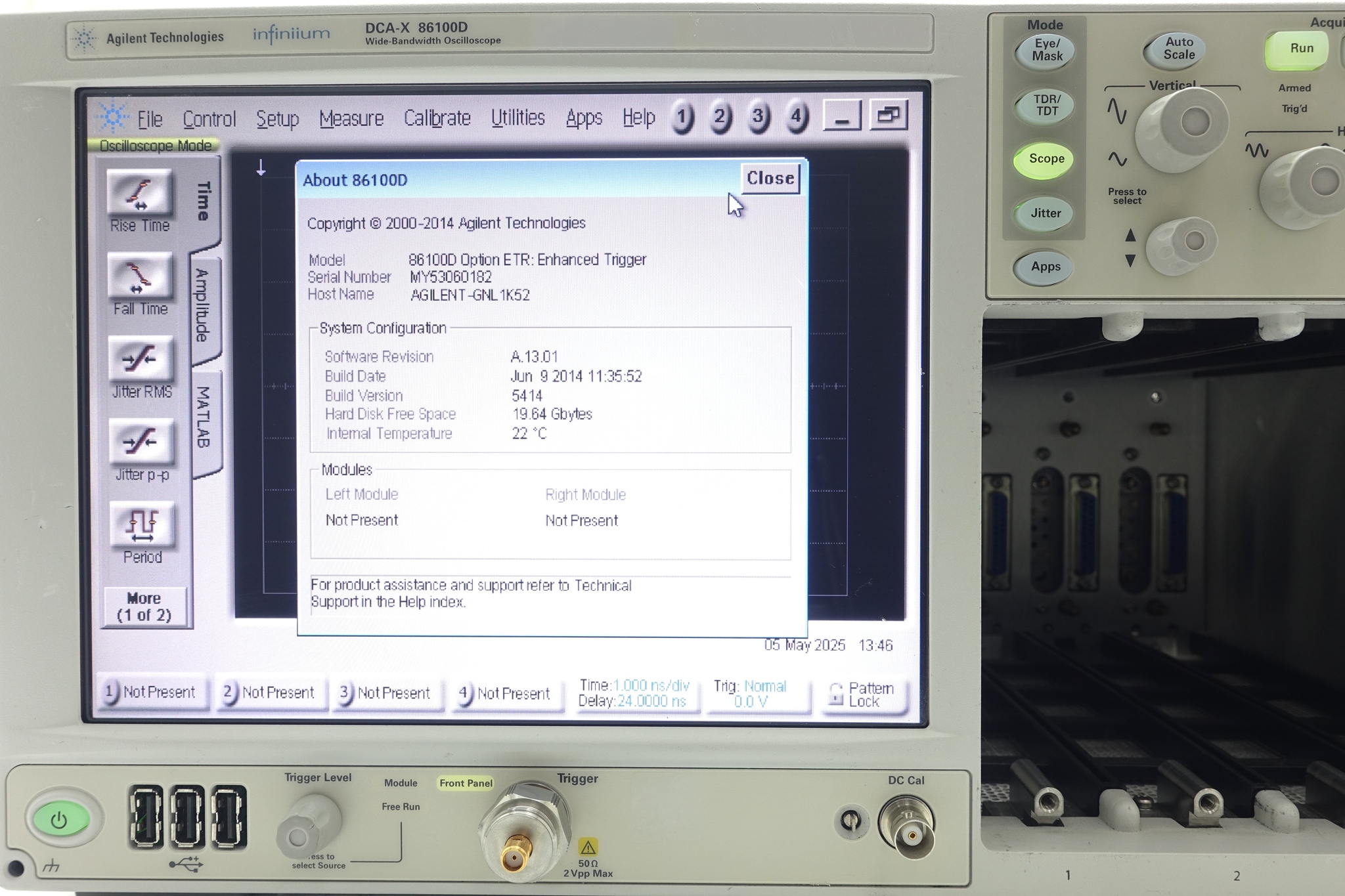This screenshot has height=896, width=1345.
Task: Click the Build Version 5414 value
Action: pos(527,396)
